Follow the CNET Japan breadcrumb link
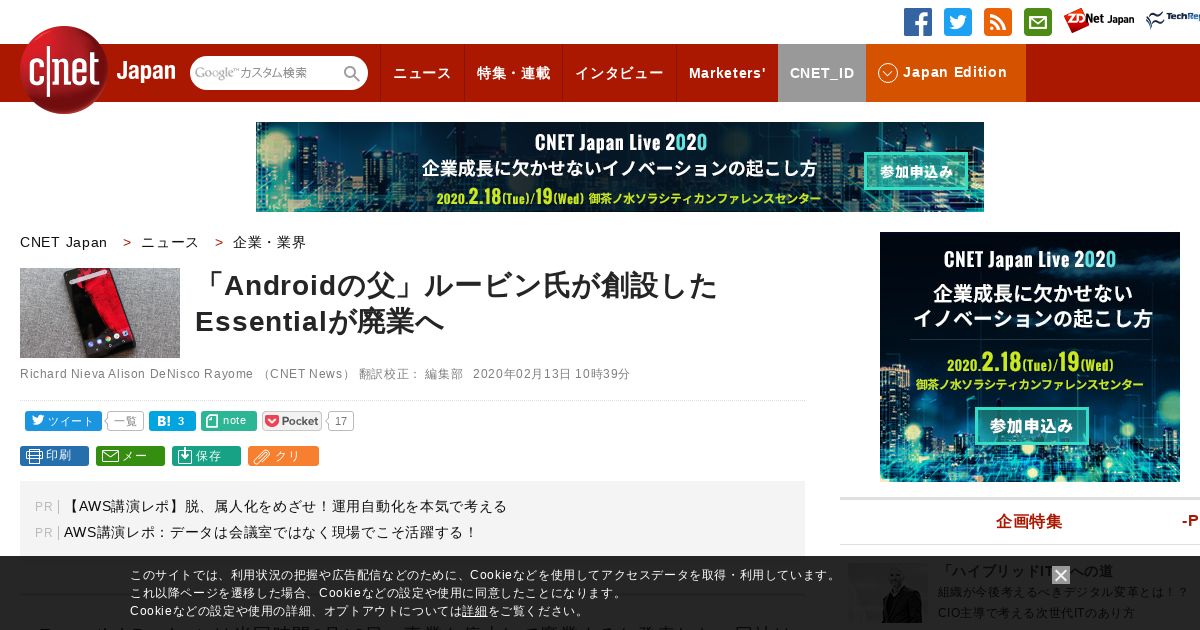The image size is (1200, 630). [63, 242]
